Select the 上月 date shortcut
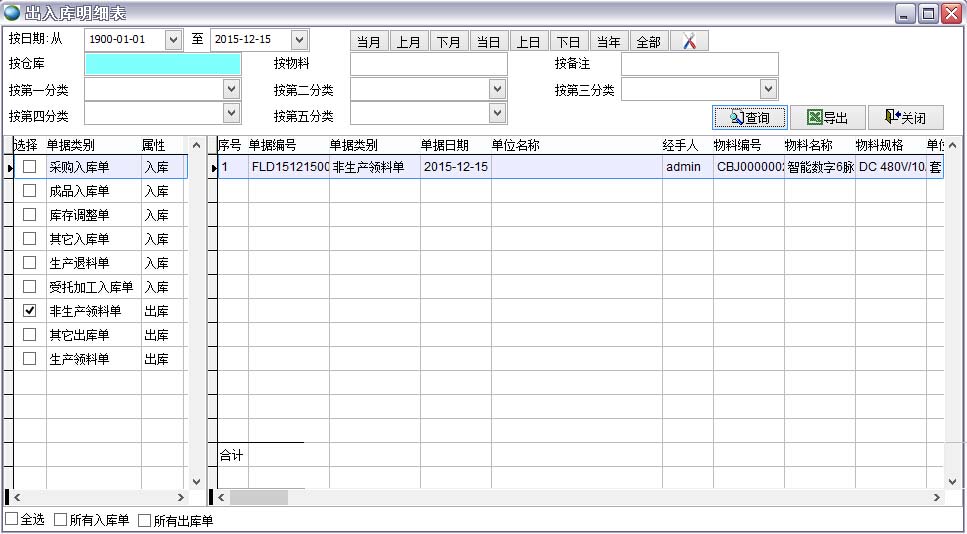967x534 pixels. pyautogui.click(x=408, y=41)
